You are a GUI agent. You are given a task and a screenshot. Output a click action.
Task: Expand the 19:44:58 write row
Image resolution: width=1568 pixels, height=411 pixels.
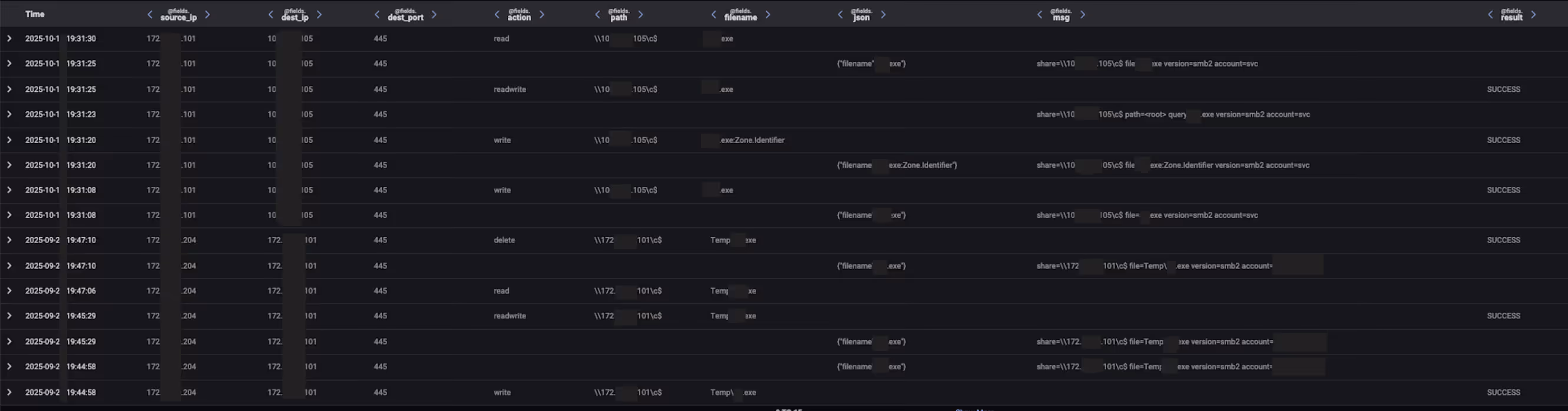pos(9,392)
